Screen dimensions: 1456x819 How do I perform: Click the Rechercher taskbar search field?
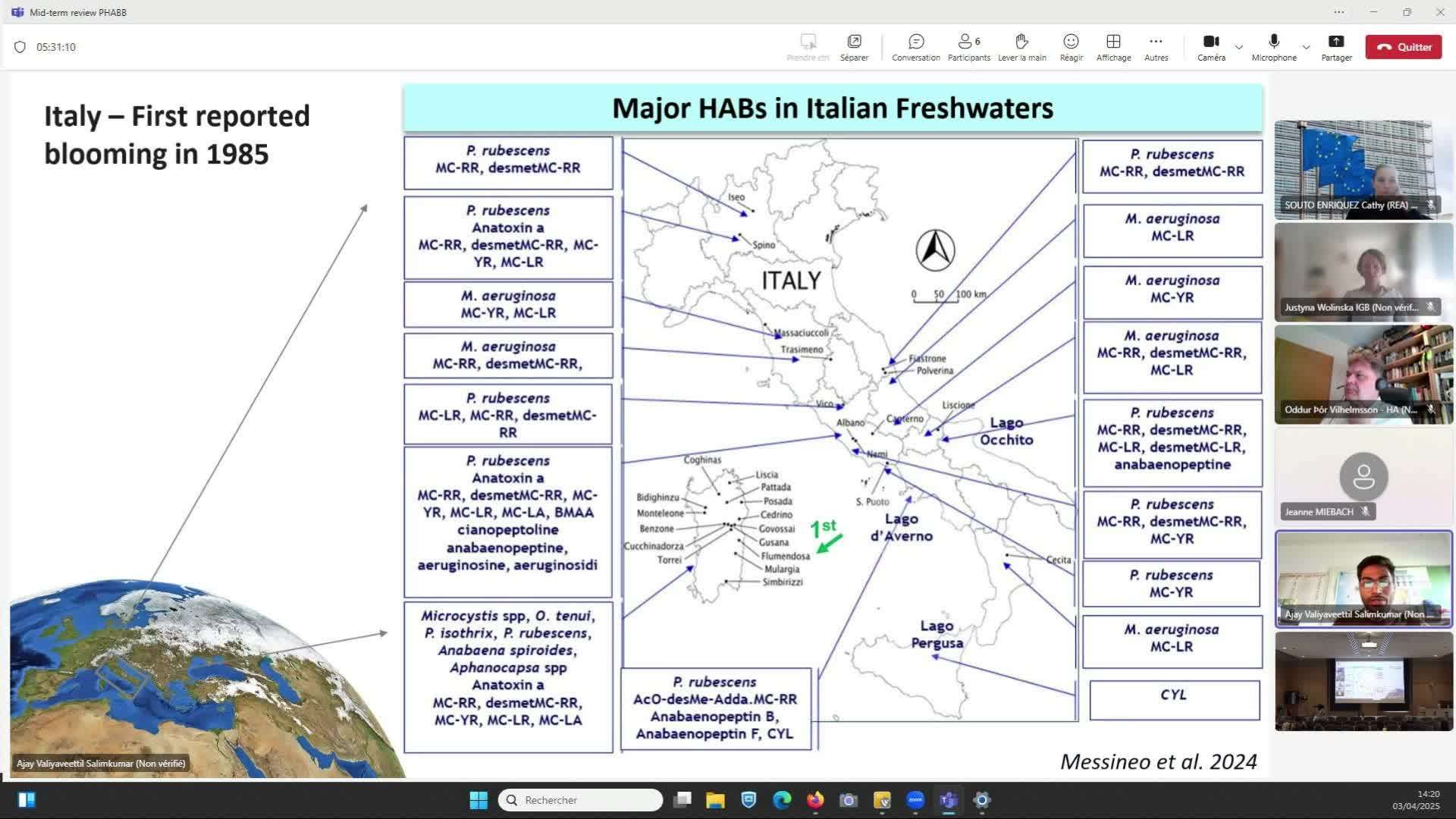point(581,800)
